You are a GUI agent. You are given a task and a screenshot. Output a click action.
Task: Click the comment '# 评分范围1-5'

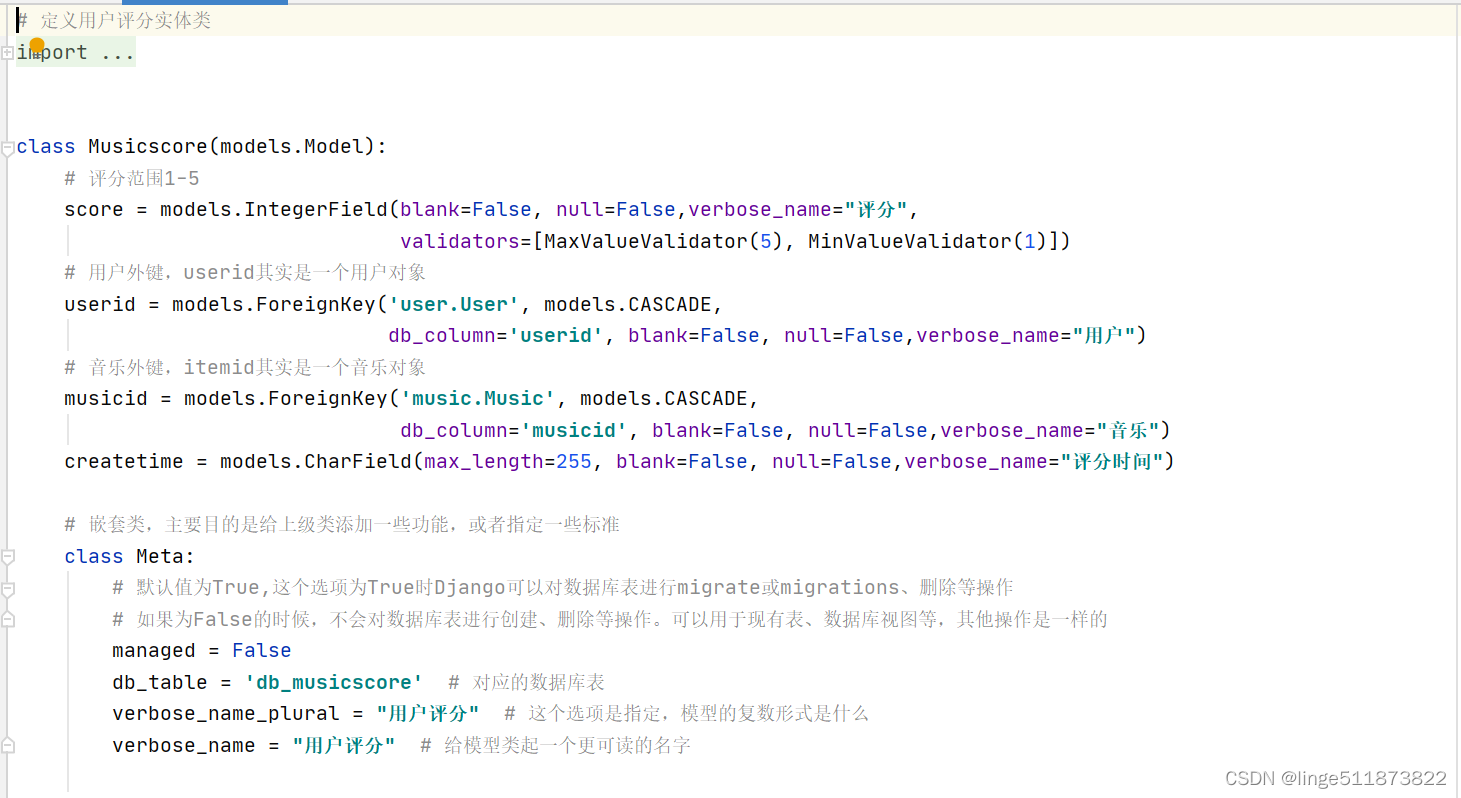[132, 179]
